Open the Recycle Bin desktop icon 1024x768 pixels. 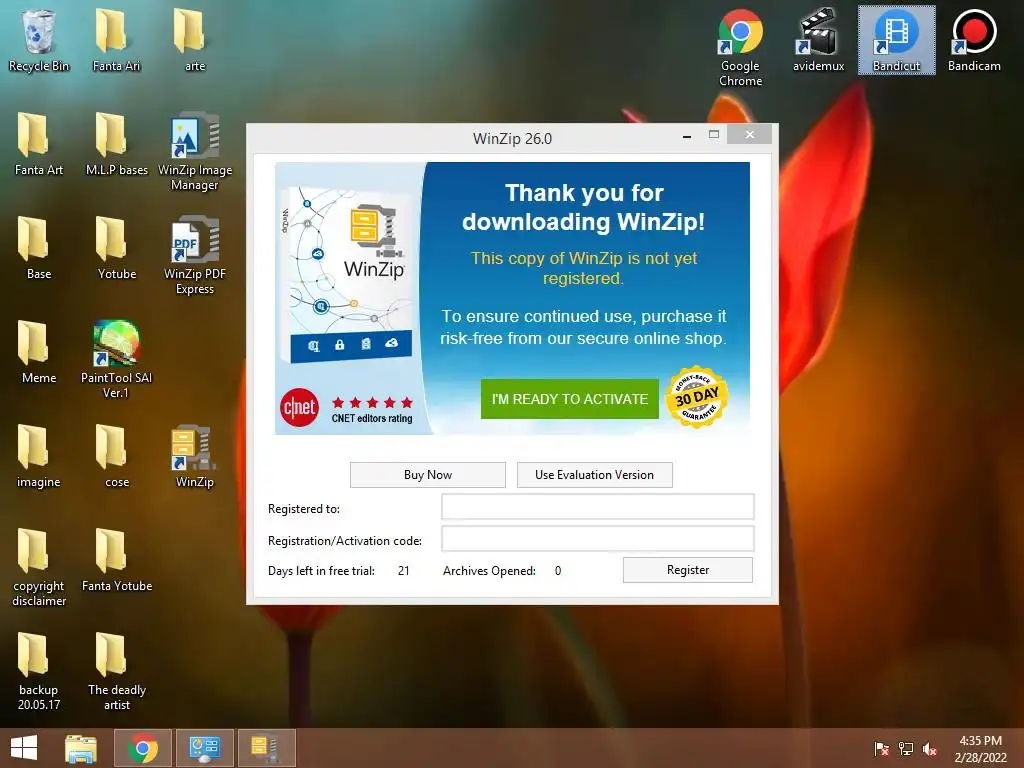39,40
